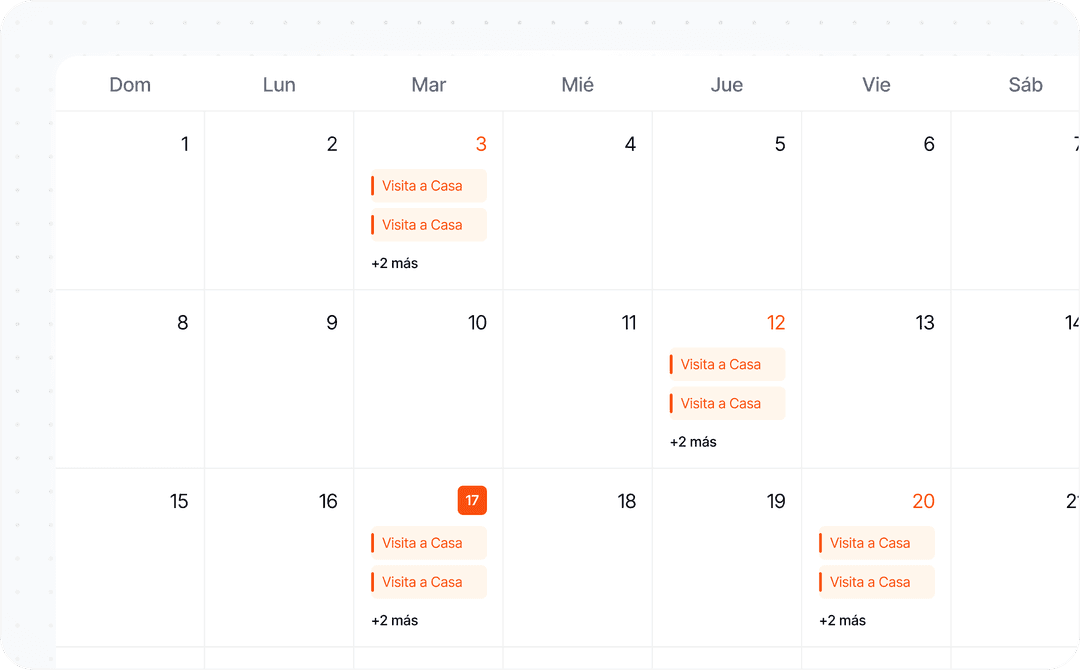Open the first Visita a Casa event on day 12
Image resolution: width=1080 pixels, height=670 pixels.
click(x=725, y=364)
